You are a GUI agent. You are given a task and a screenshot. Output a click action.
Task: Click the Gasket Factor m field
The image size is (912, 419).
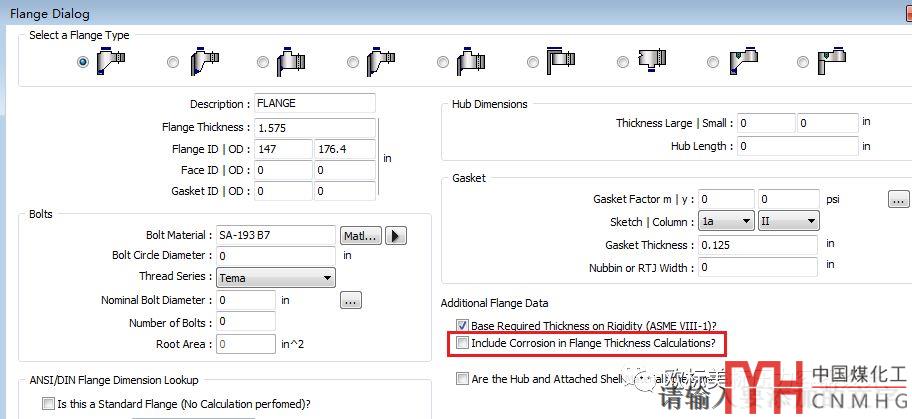coord(726,200)
